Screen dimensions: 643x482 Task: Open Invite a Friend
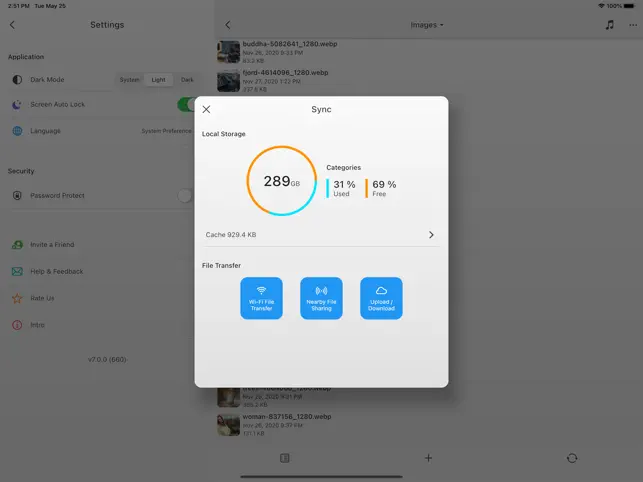click(x=52, y=244)
